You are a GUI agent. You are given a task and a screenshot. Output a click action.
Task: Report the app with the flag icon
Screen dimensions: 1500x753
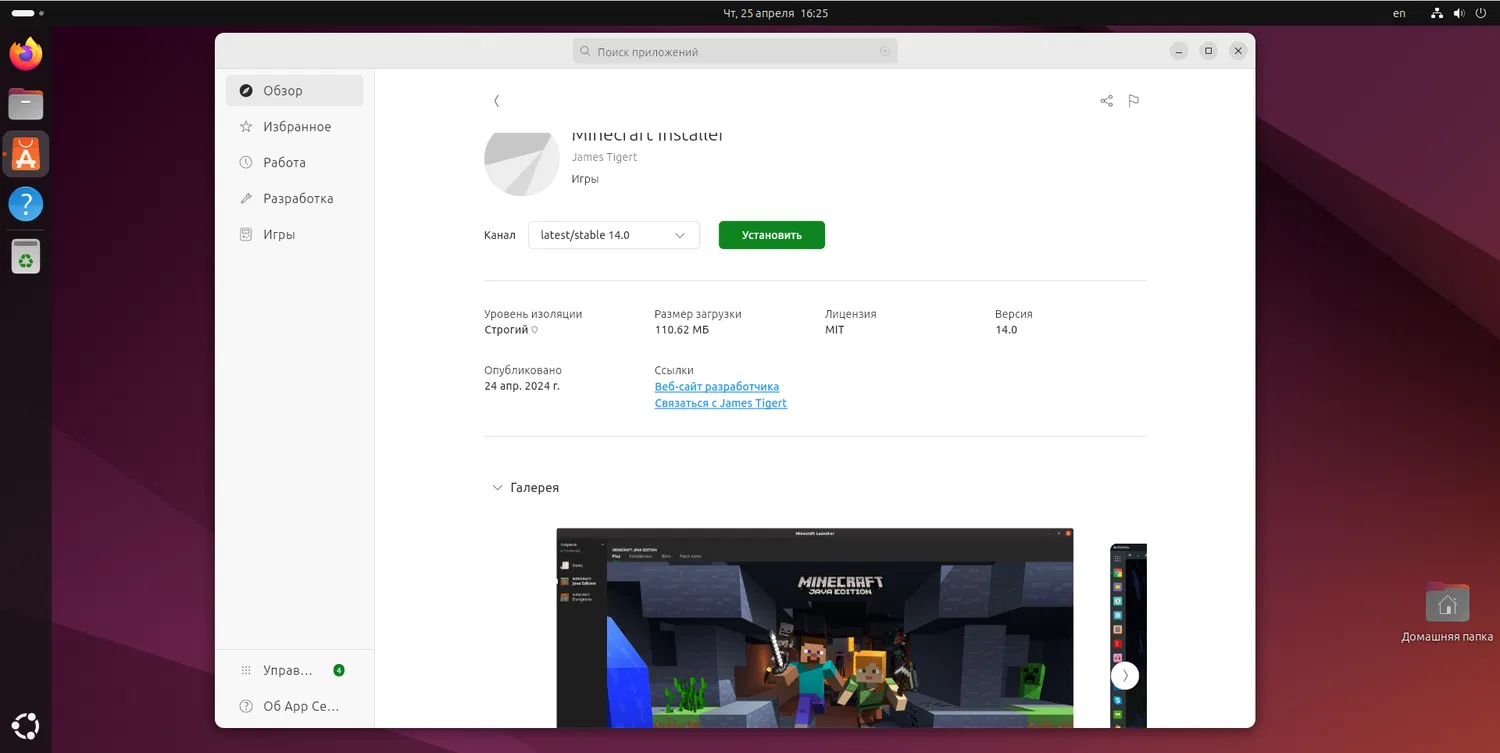click(1133, 101)
